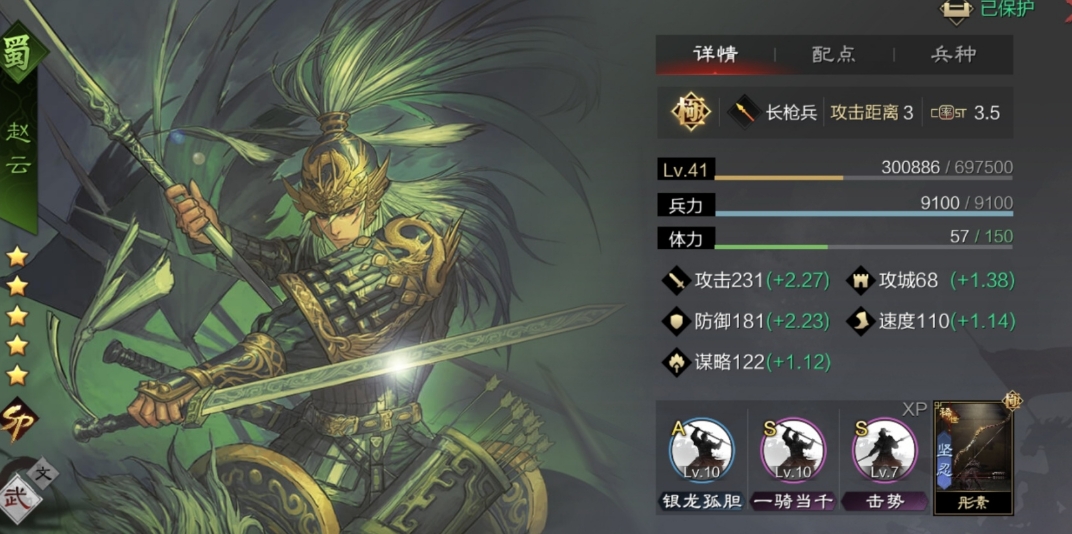Click the 长枪兵 spear troop icon

pos(745,113)
